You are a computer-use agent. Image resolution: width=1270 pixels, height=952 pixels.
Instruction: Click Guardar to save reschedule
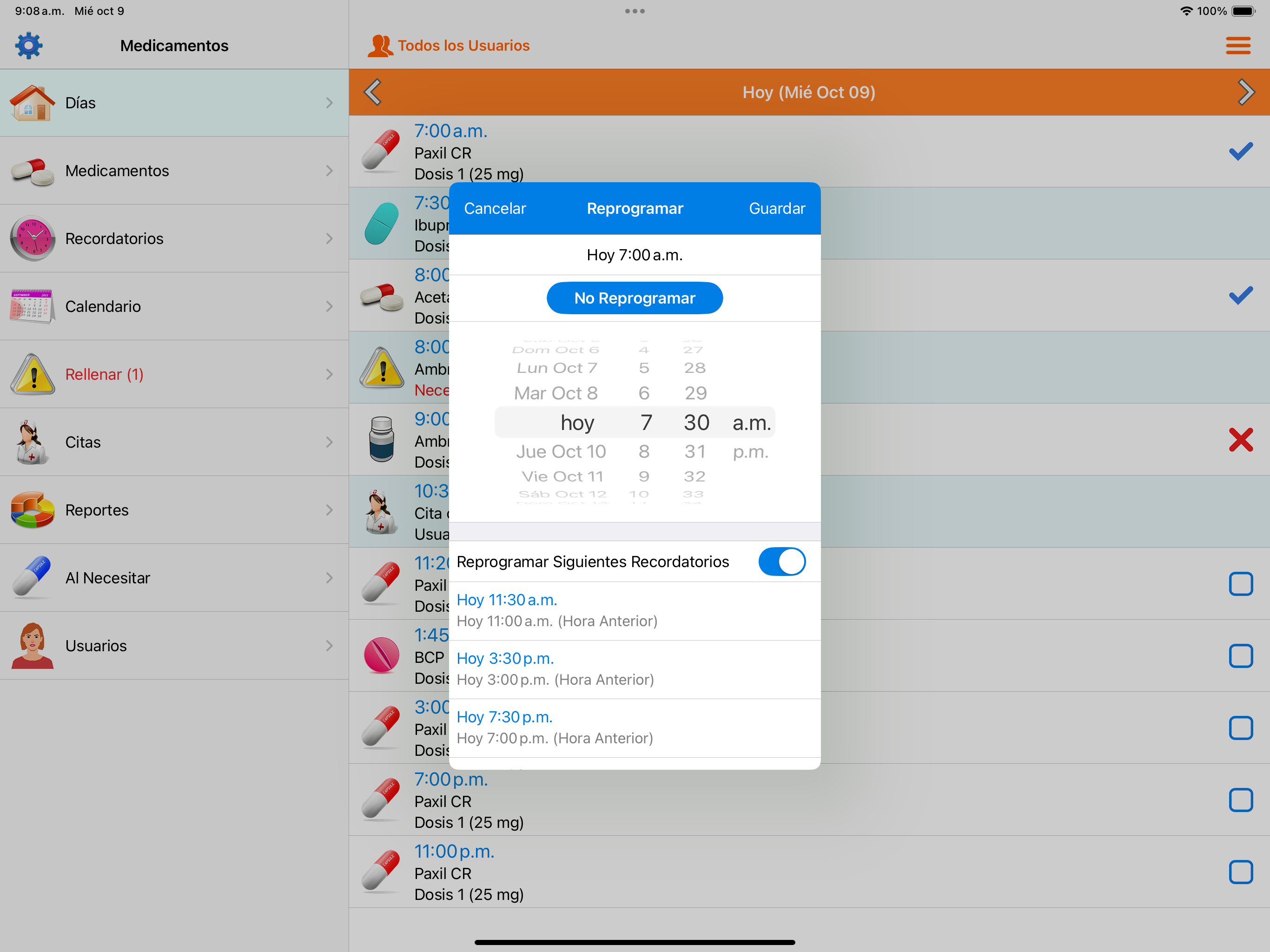click(776, 208)
